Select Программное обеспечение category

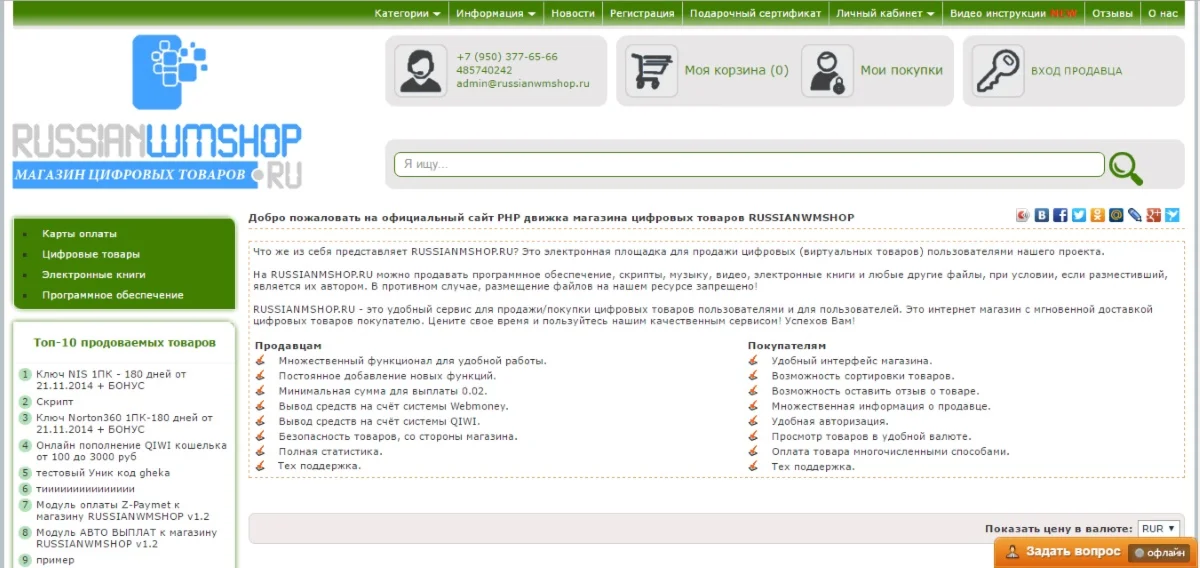(x=113, y=295)
